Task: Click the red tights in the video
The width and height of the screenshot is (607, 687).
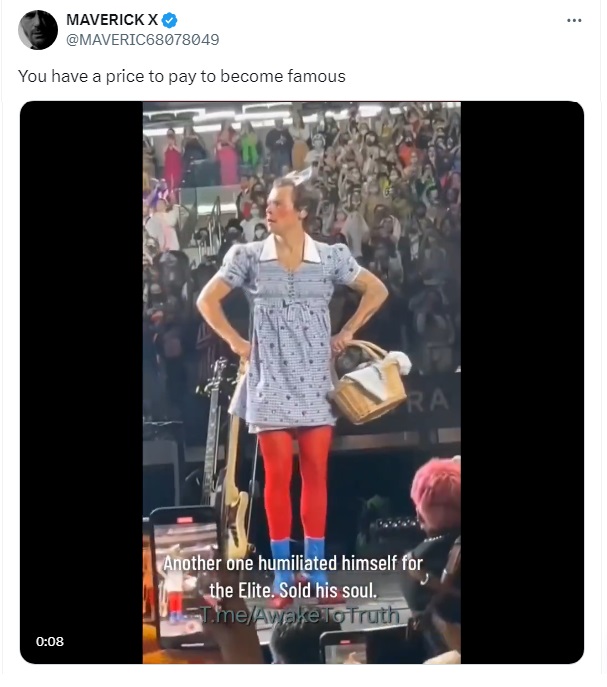Action: click(296, 484)
